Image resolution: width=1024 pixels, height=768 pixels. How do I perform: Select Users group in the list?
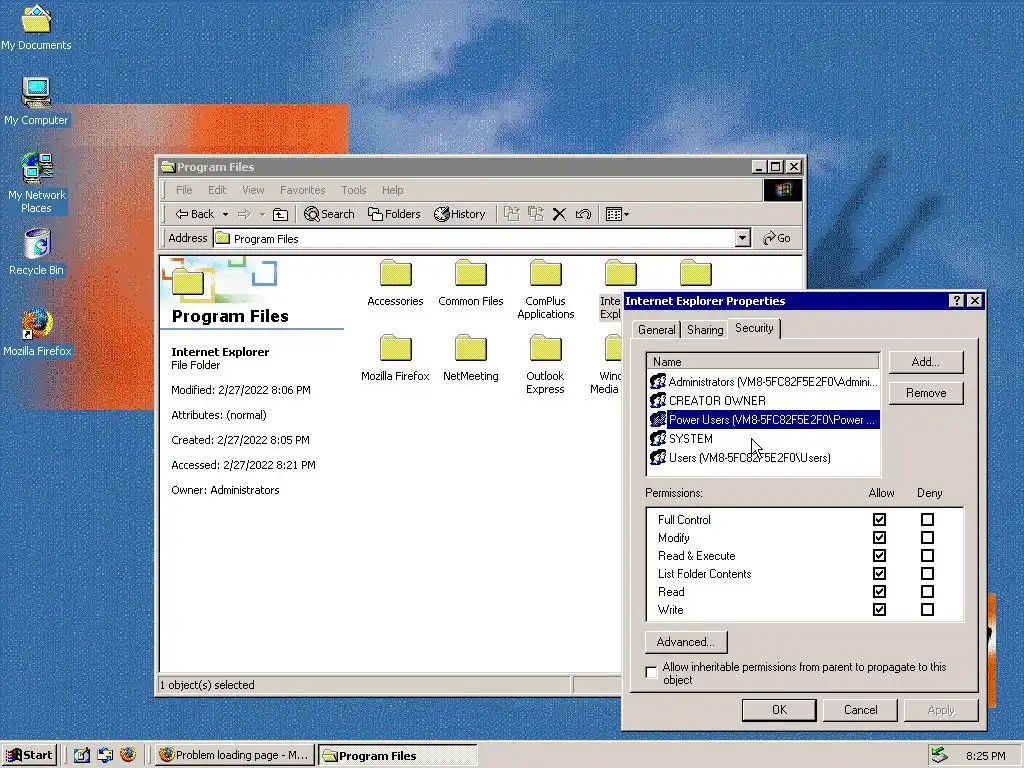(764, 458)
